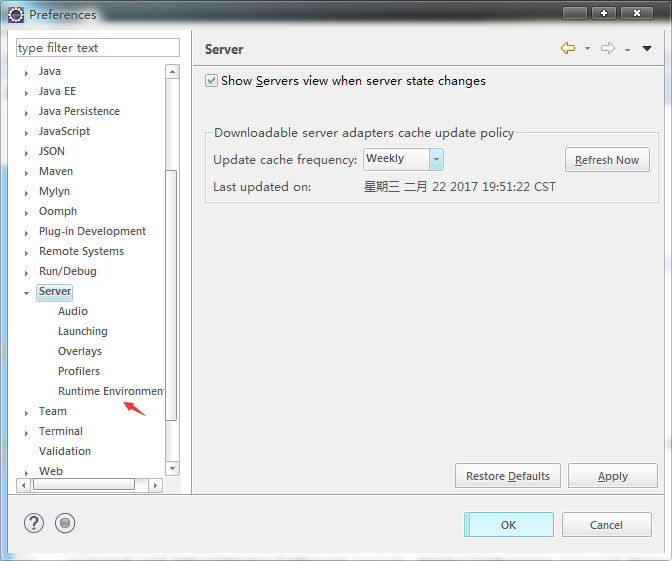Confirm with the OK button
This screenshot has width=672, height=561.
pos(509,525)
